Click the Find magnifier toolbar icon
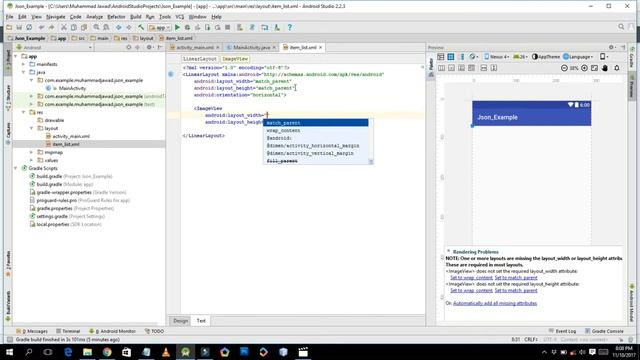Image resolution: width=640 pixels, height=360 pixels. (x=96, y=27)
